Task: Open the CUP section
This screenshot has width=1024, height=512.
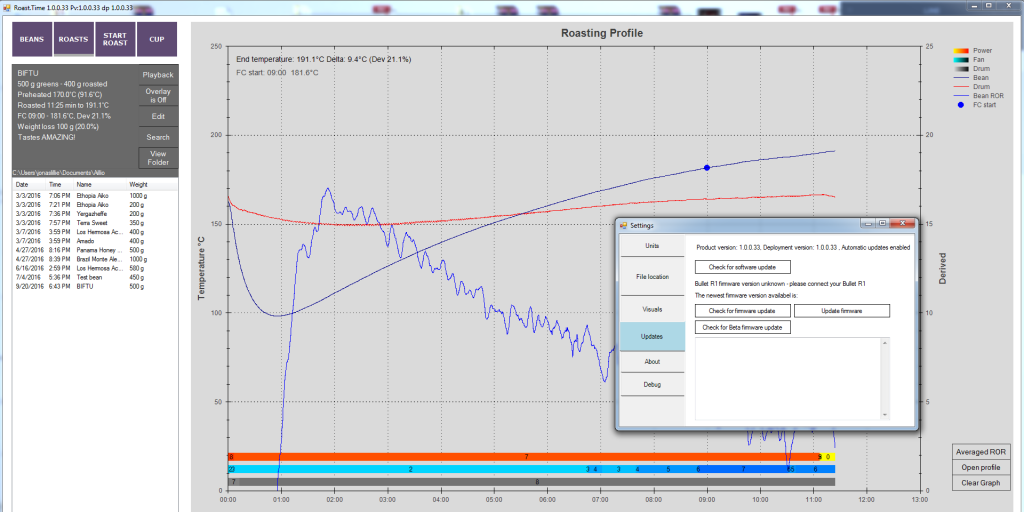Action: (157, 40)
